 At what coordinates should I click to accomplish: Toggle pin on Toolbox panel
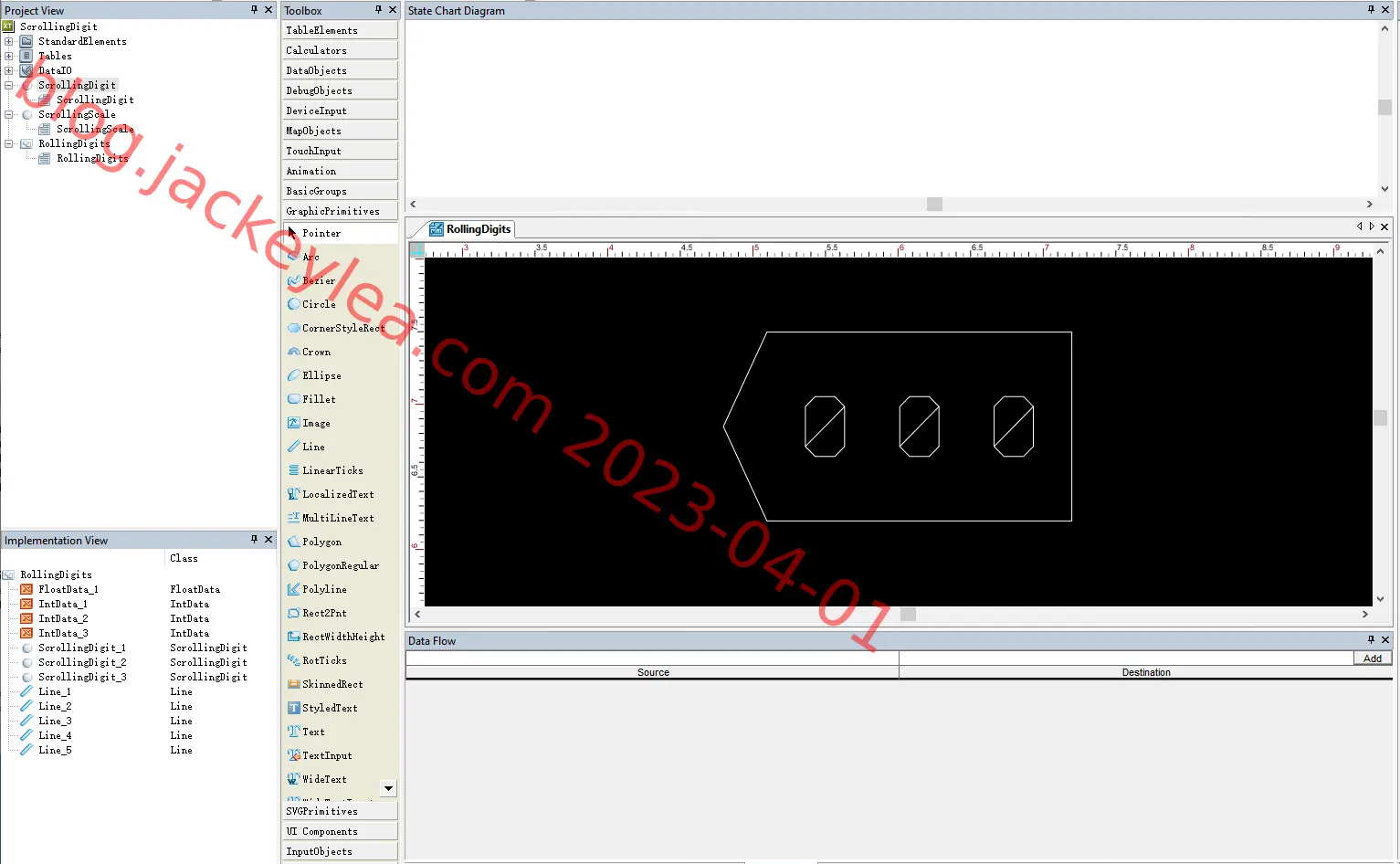tap(378, 10)
